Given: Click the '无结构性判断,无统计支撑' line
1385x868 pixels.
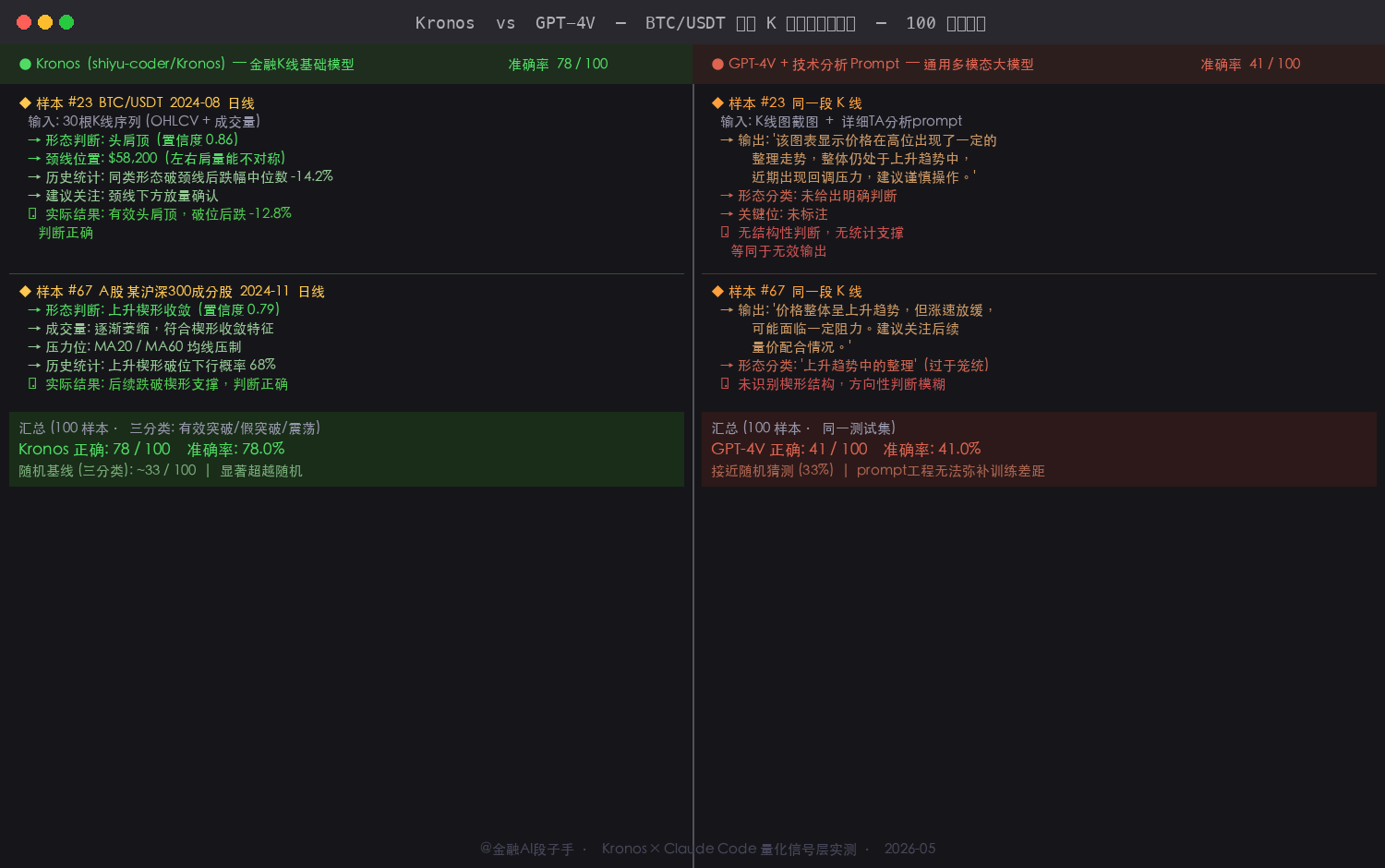Looking at the screenshot, I should tap(812, 233).
